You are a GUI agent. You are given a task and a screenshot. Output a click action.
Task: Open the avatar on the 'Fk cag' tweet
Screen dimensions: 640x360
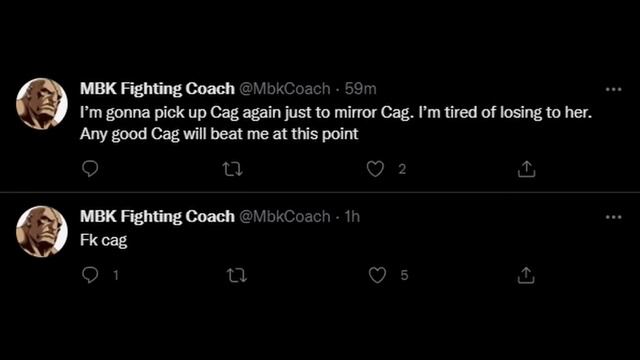(42, 231)
